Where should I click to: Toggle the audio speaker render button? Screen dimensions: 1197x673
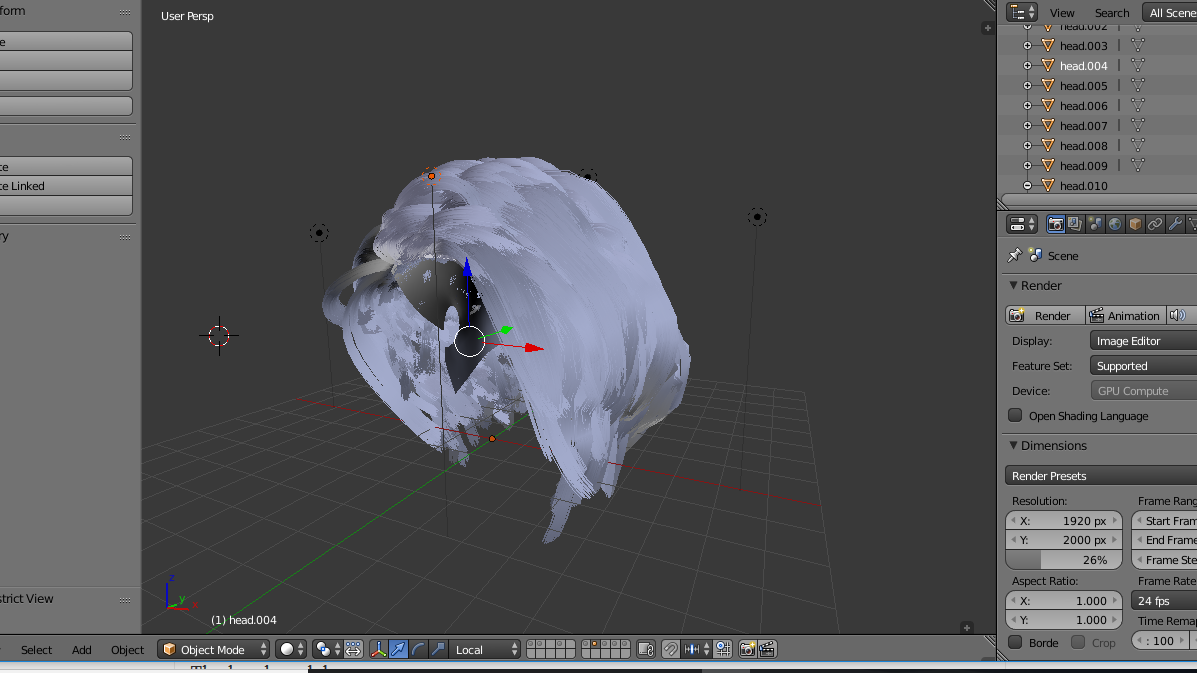[x=1178, y=315]
